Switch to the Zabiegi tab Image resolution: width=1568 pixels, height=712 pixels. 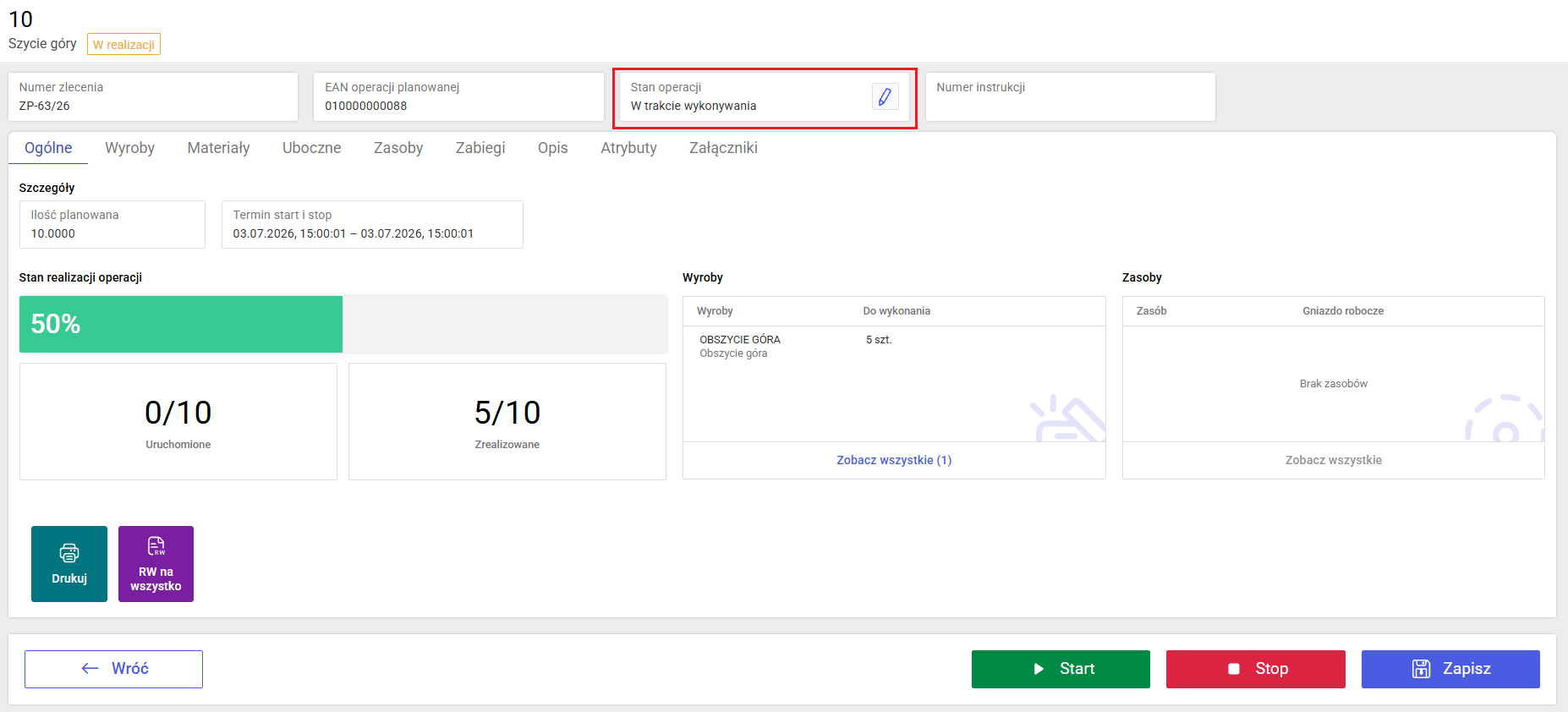(480, 148)
